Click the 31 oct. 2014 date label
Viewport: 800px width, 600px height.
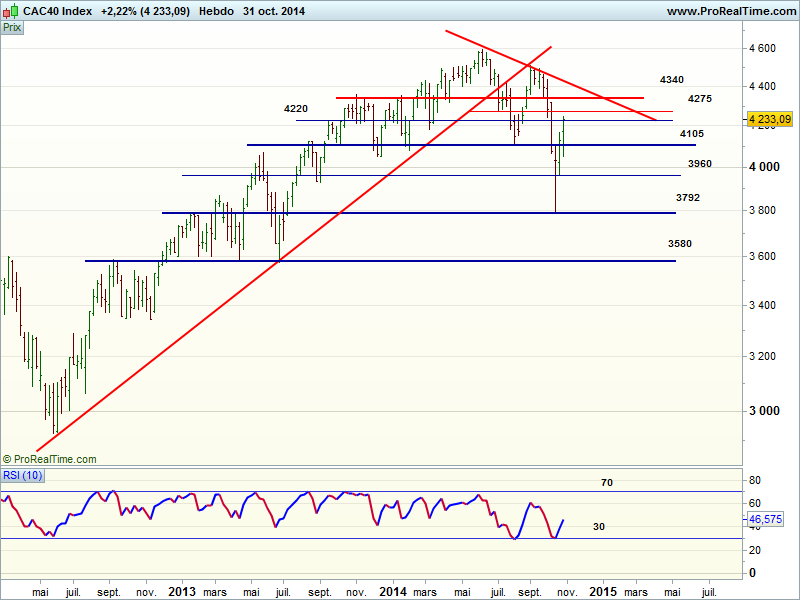[270, 12]
